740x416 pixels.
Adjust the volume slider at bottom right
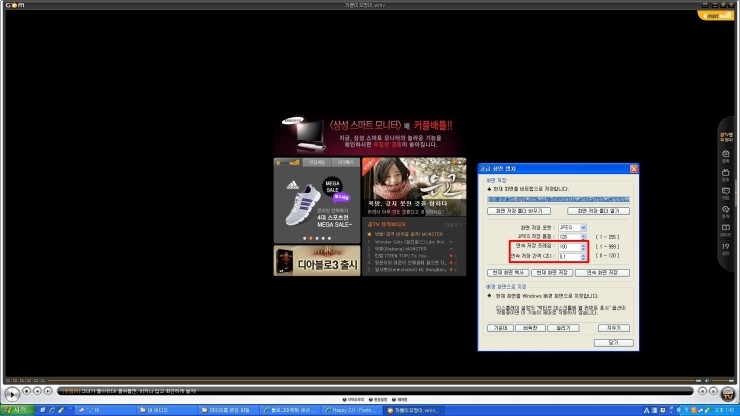(x=722, y=380)
